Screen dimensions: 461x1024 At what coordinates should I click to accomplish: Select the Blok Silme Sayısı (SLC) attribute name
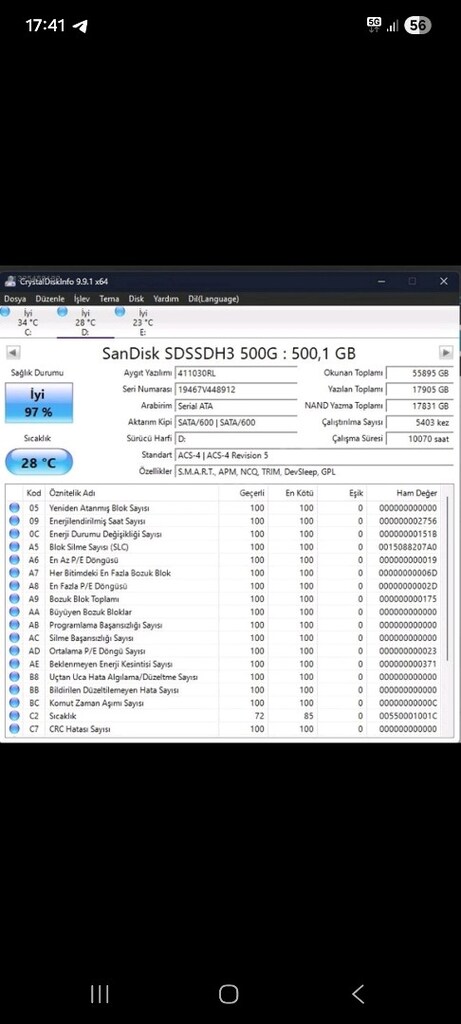coord(89,547)
